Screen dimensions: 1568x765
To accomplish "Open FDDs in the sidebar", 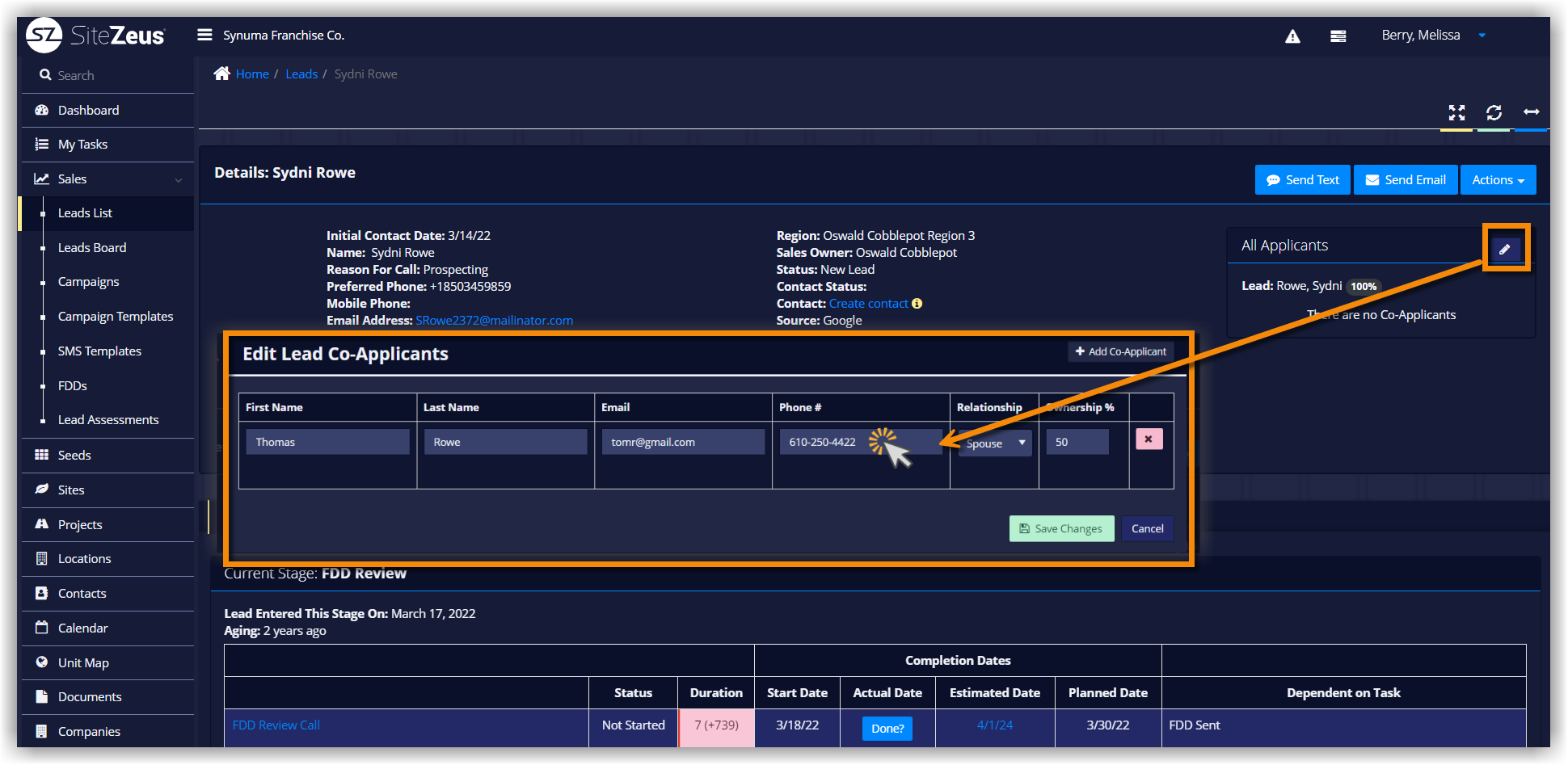I will tap(73, 386).
